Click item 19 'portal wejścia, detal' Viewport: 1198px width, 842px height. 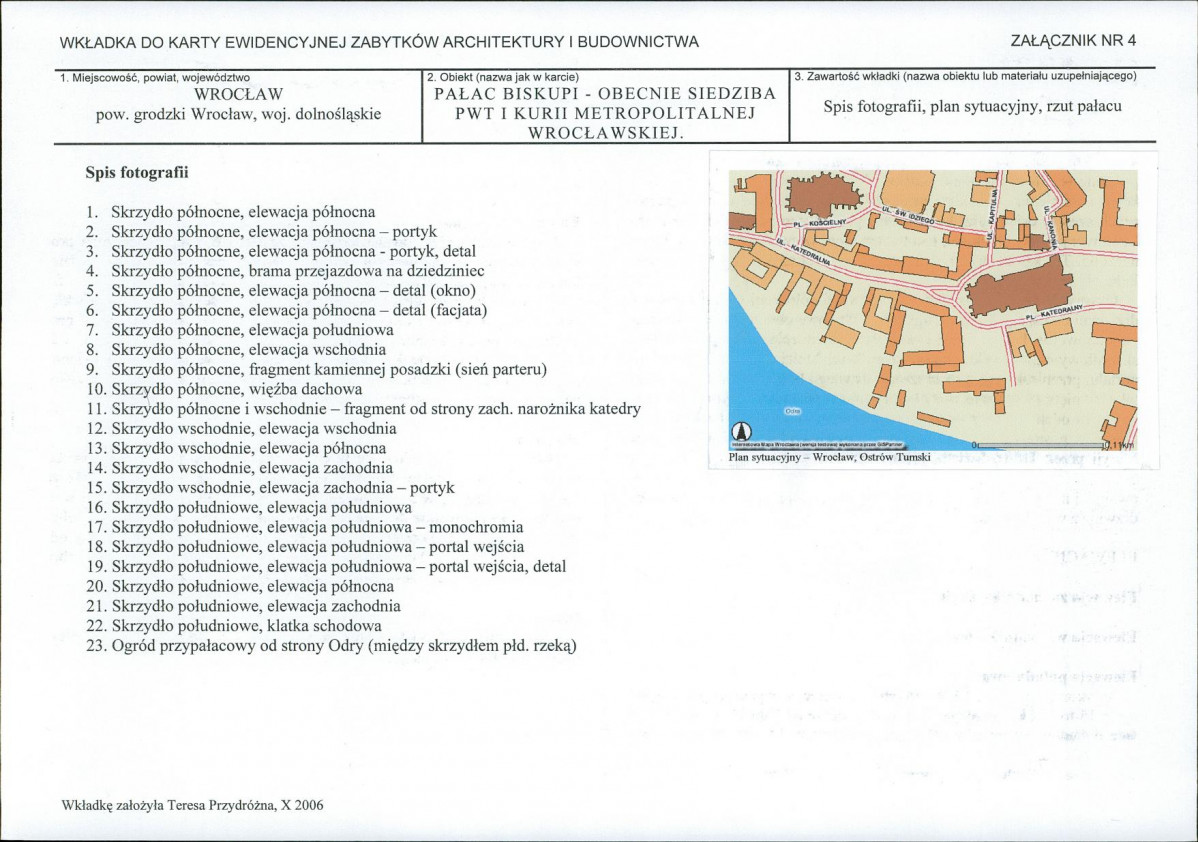[x=497, y=568]
